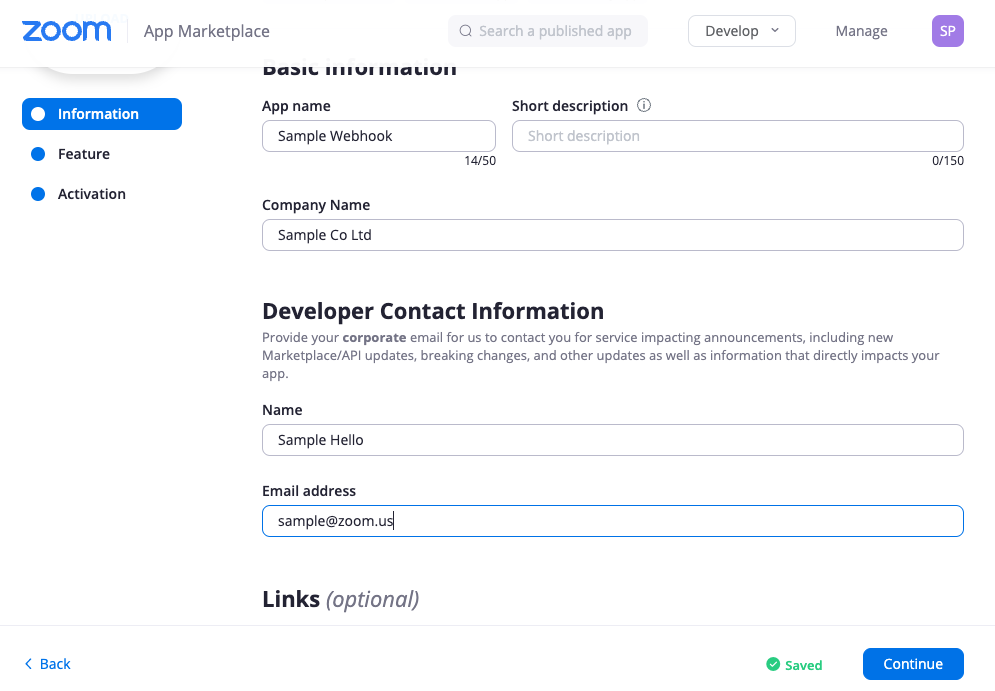The width and height of the screenshot is (995, 691).
Task: Click the Company Name field
Action: [x=612, y=235]
